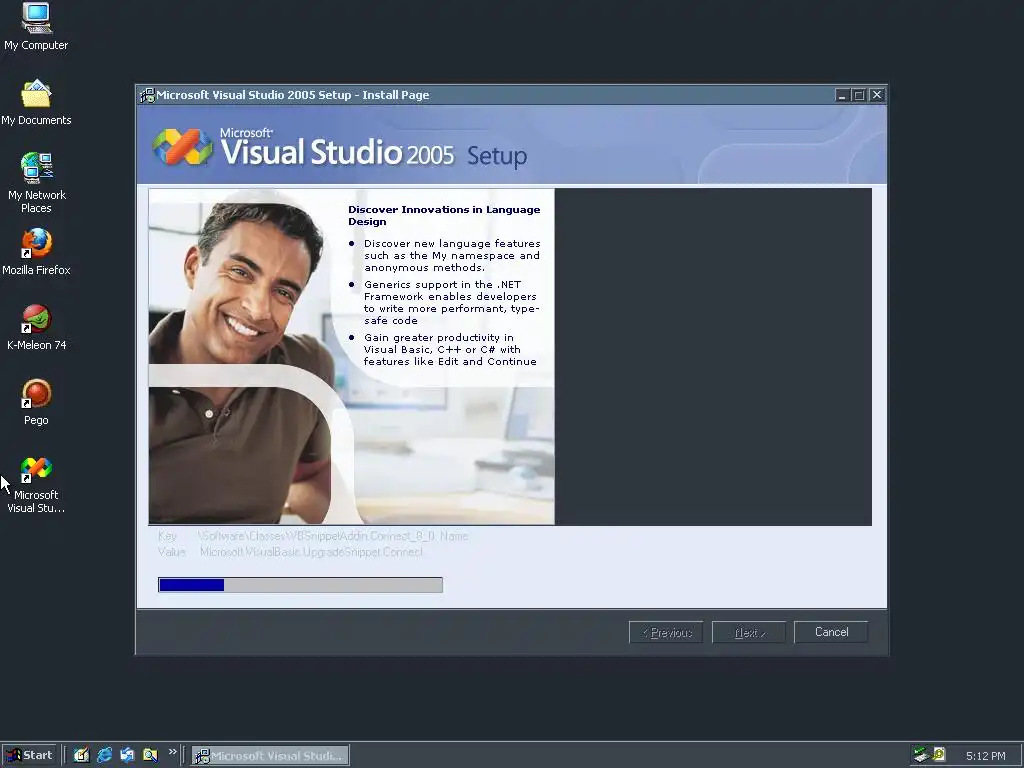Click the 'Generics support in the .NET' bullet
This screenshot has width=1024, height=768.
pyautogui.click(x=451, y=302)
